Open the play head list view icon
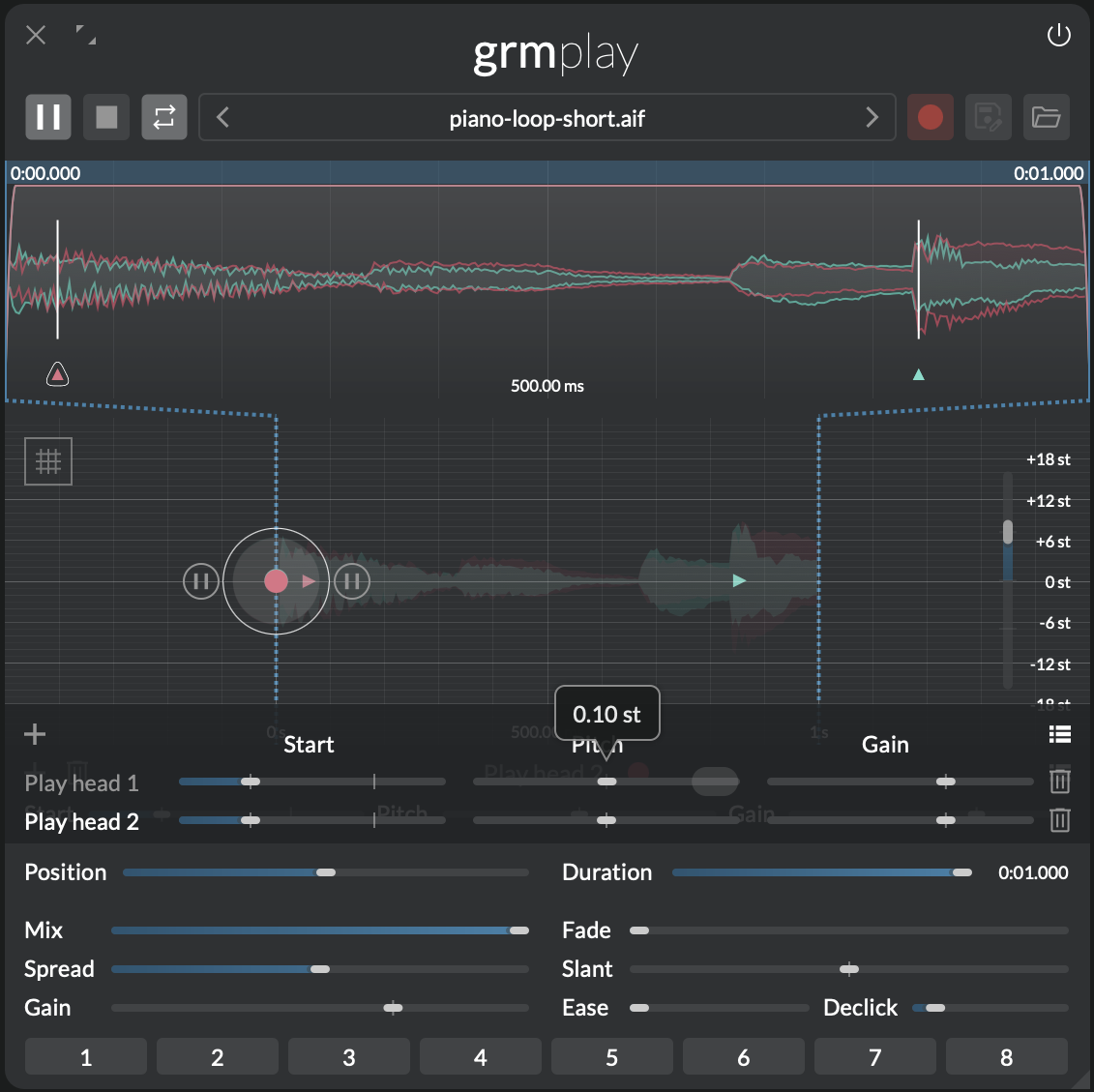The image size is (1094, 1092). (x=1059, y=735)
